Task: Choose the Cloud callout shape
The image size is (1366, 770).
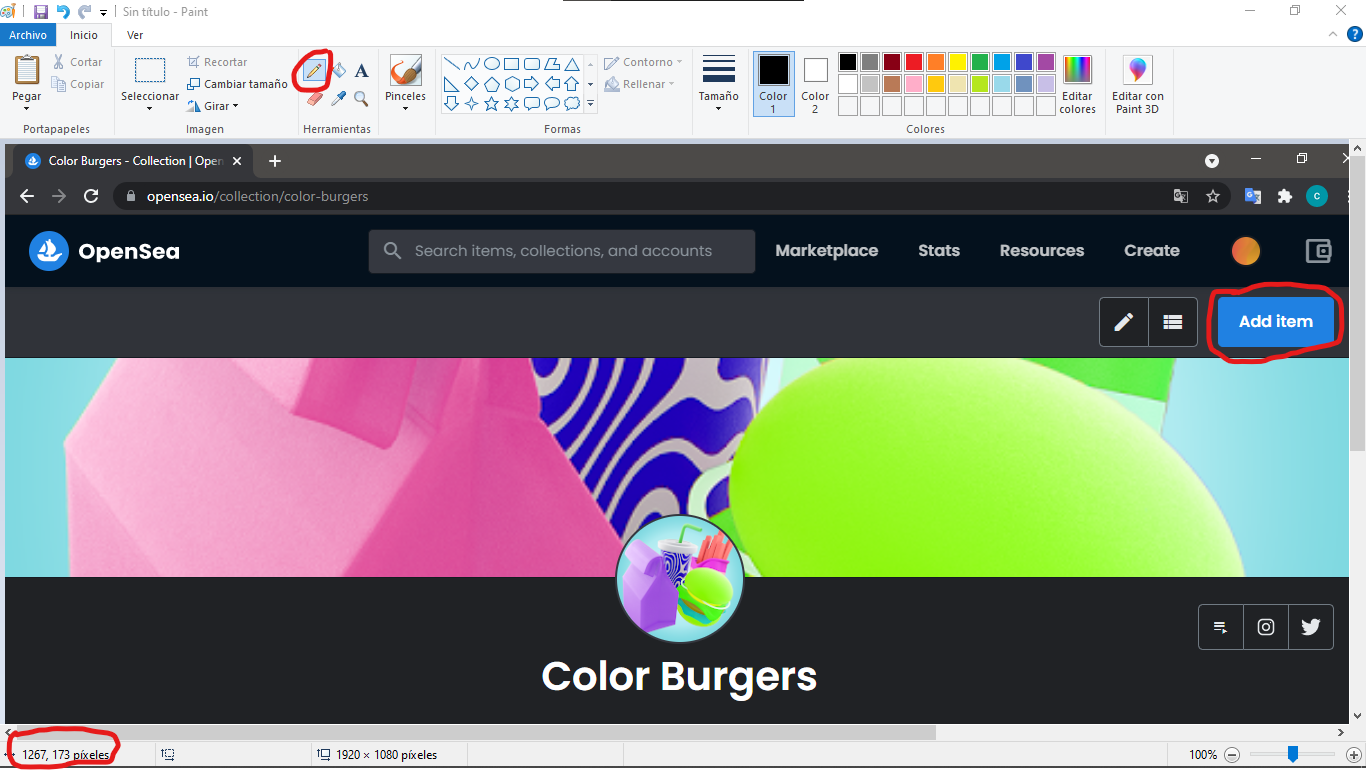Action: [571, 103]
